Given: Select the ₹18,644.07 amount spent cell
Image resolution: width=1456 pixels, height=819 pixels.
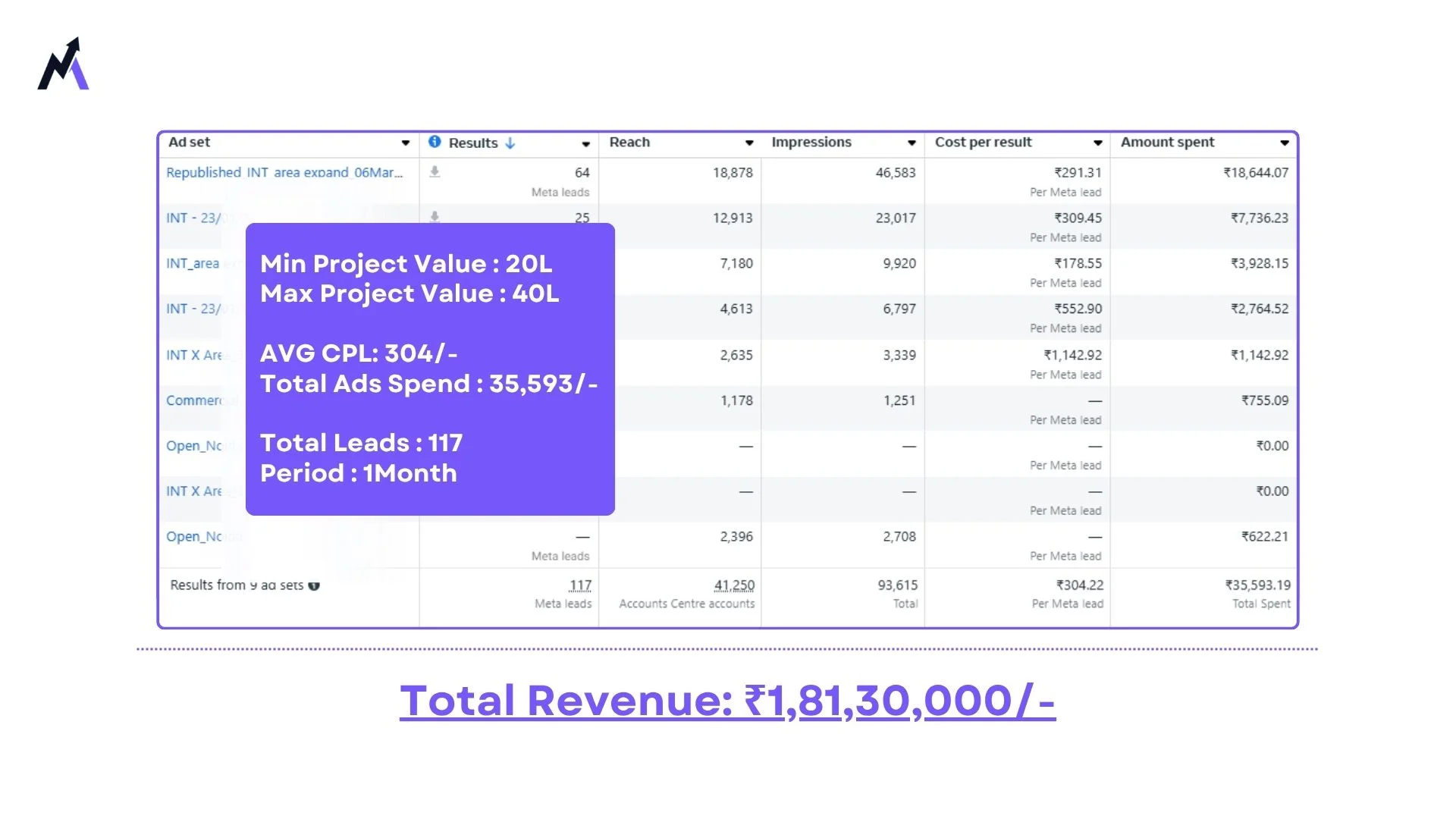Looking at the screenshot, I should tap(1256, 173).
